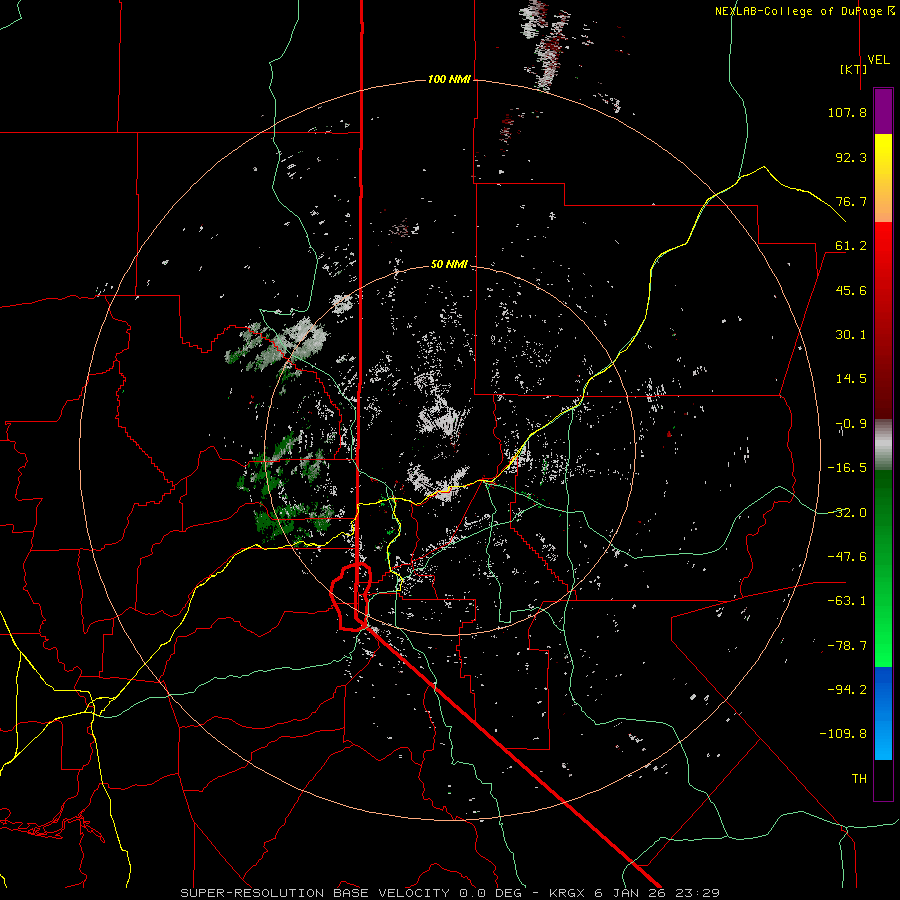Viewport: 900px width, 900px height.
Task: Select the -16.5 scale value
Action: [x=847, y=468]
